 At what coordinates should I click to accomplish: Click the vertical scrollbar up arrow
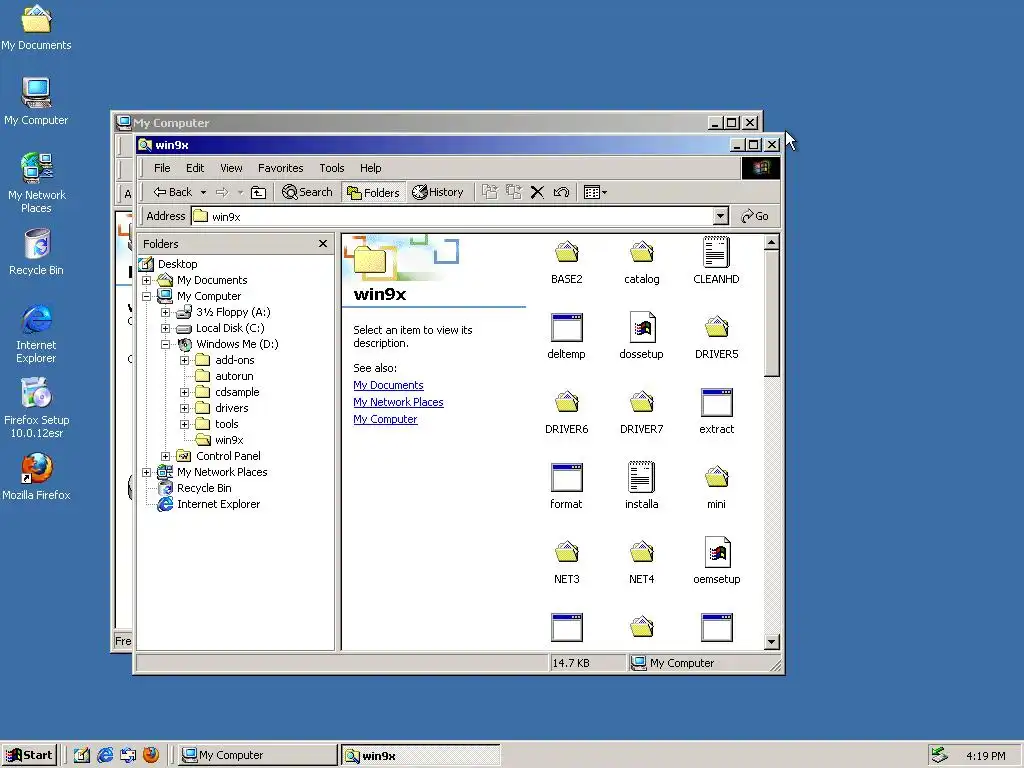tap(771, 243)
